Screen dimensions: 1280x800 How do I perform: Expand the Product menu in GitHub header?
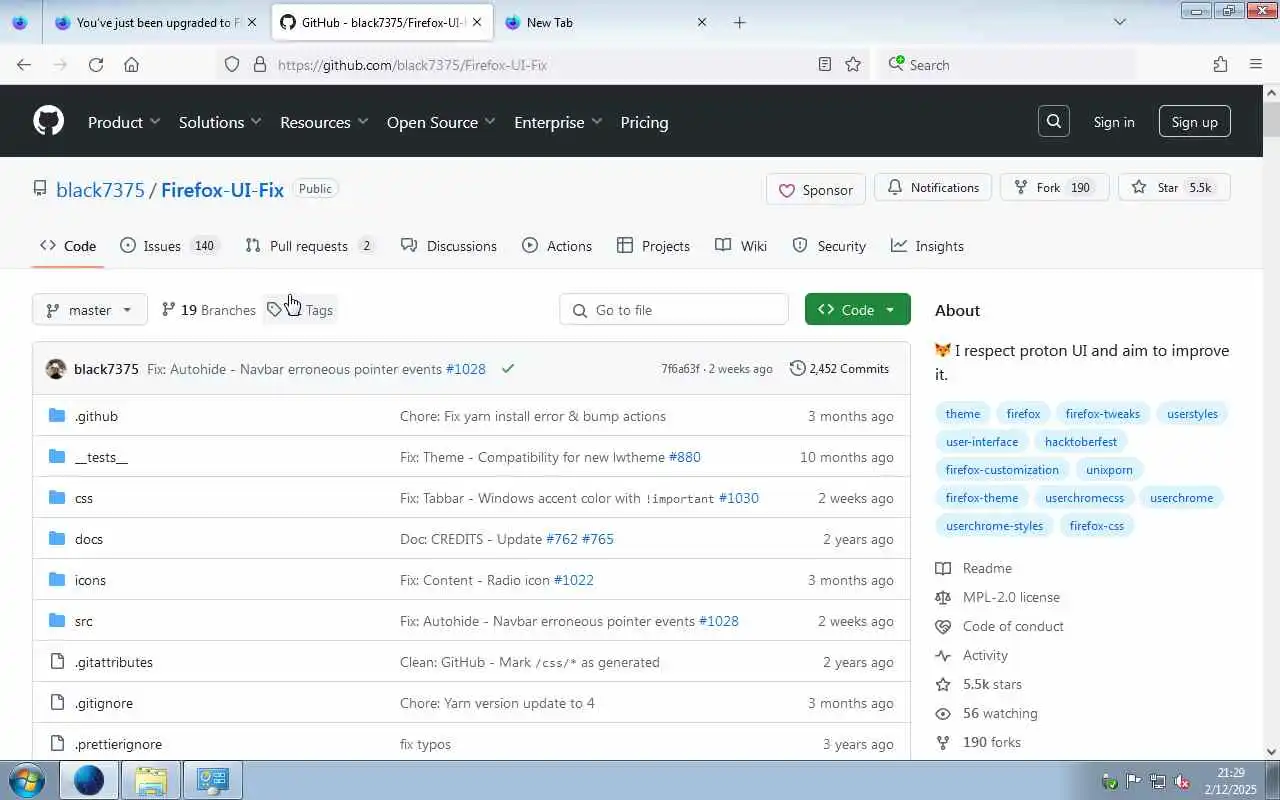tap(124, 122)
